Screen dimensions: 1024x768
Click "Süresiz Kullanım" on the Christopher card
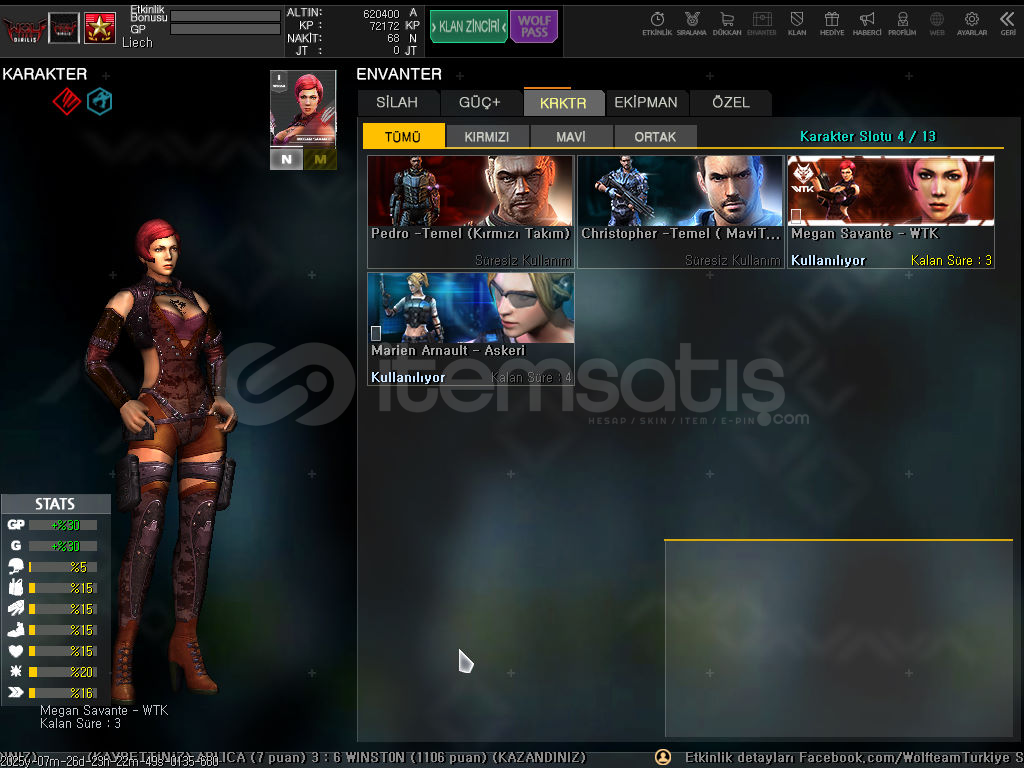(x=733, y=260)
